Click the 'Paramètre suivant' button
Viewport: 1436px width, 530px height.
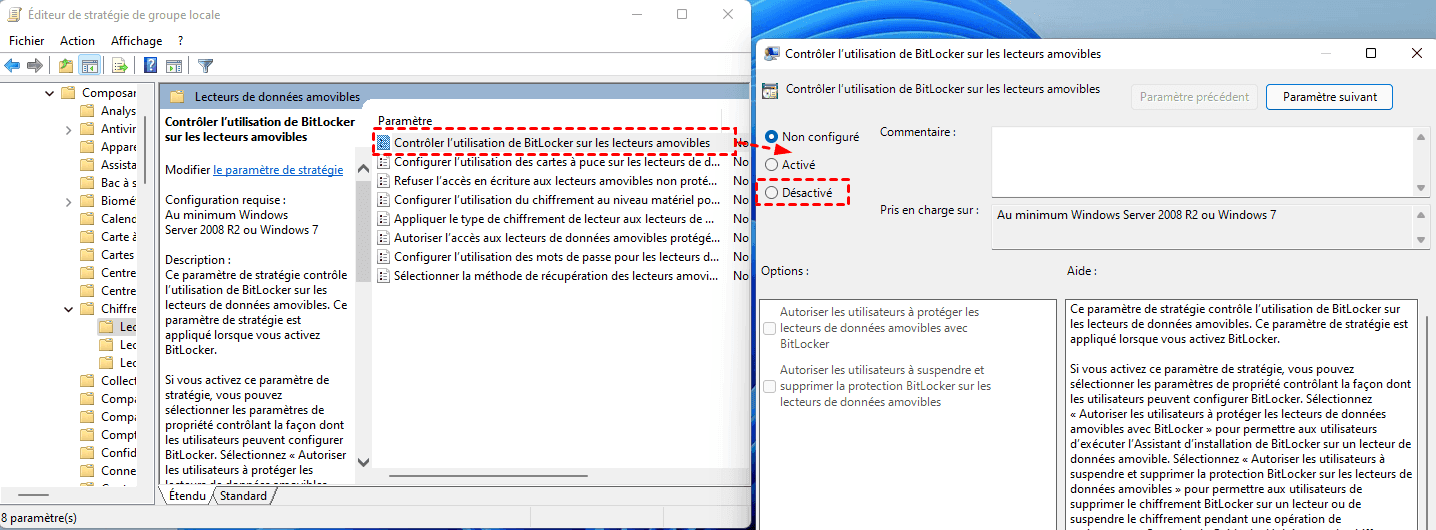pyautogui.click(x=1330, y=97)
